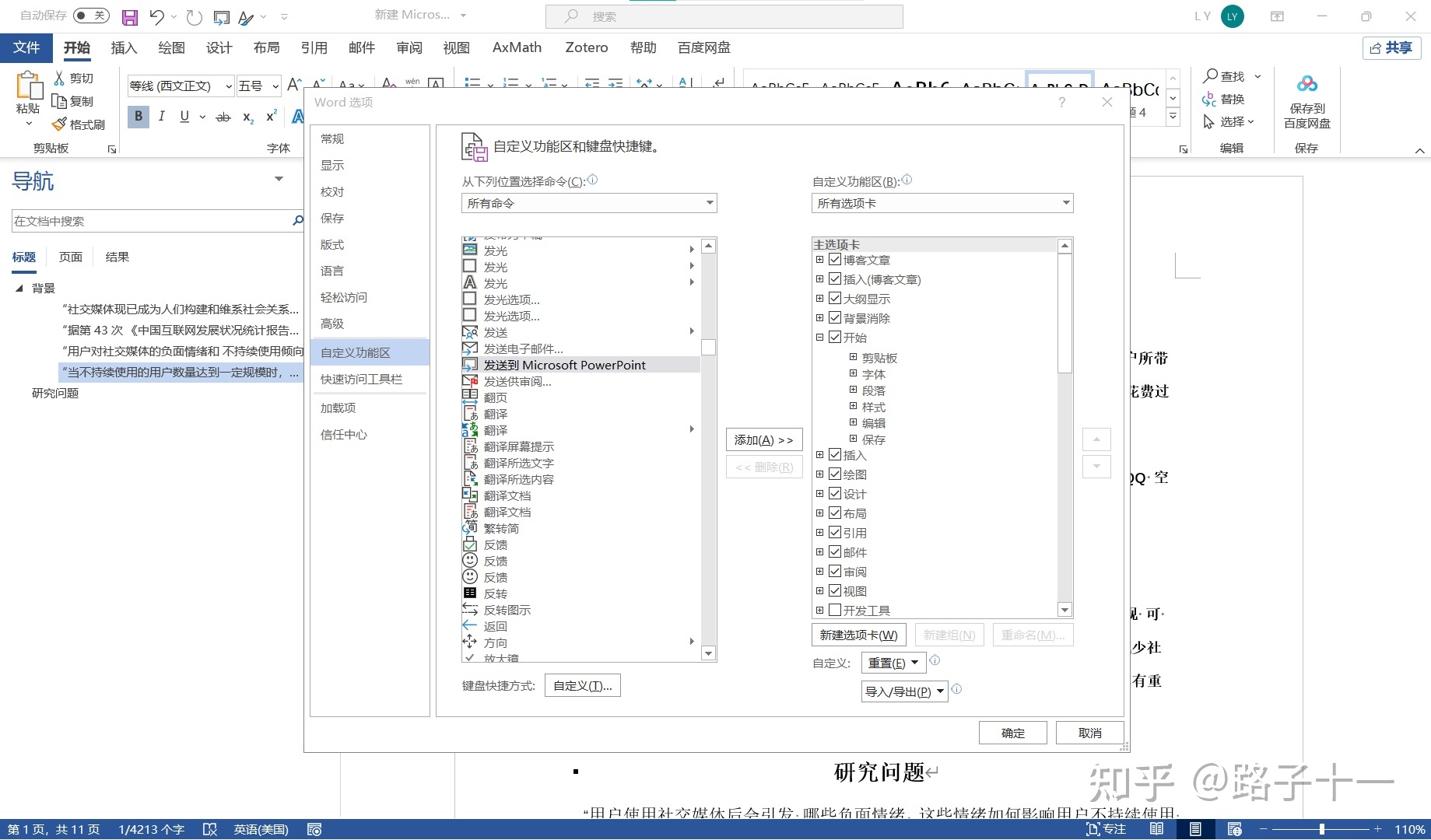Uncheck the 博客文章 tab checkbox
Screen dimensions: 1431x840
[x=835, y=260]
